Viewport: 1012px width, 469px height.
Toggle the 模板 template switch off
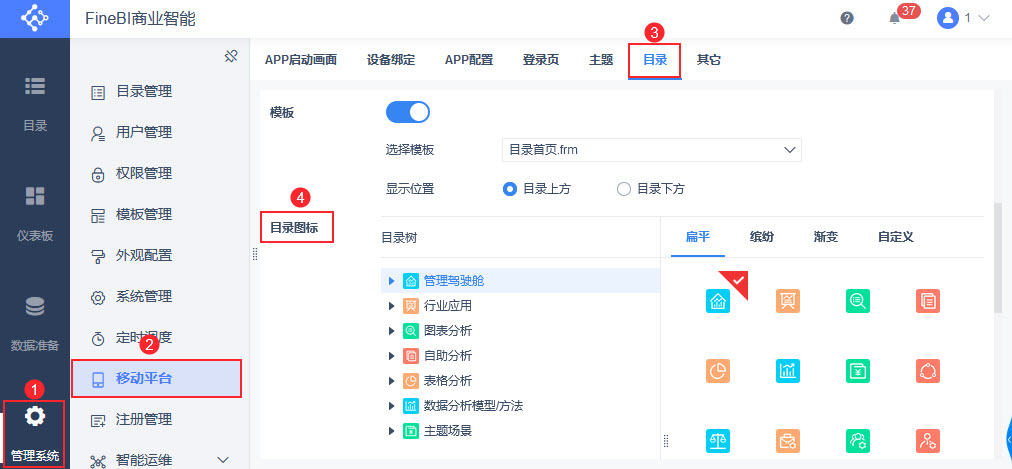pyautogui.click(x=407, y=112)
